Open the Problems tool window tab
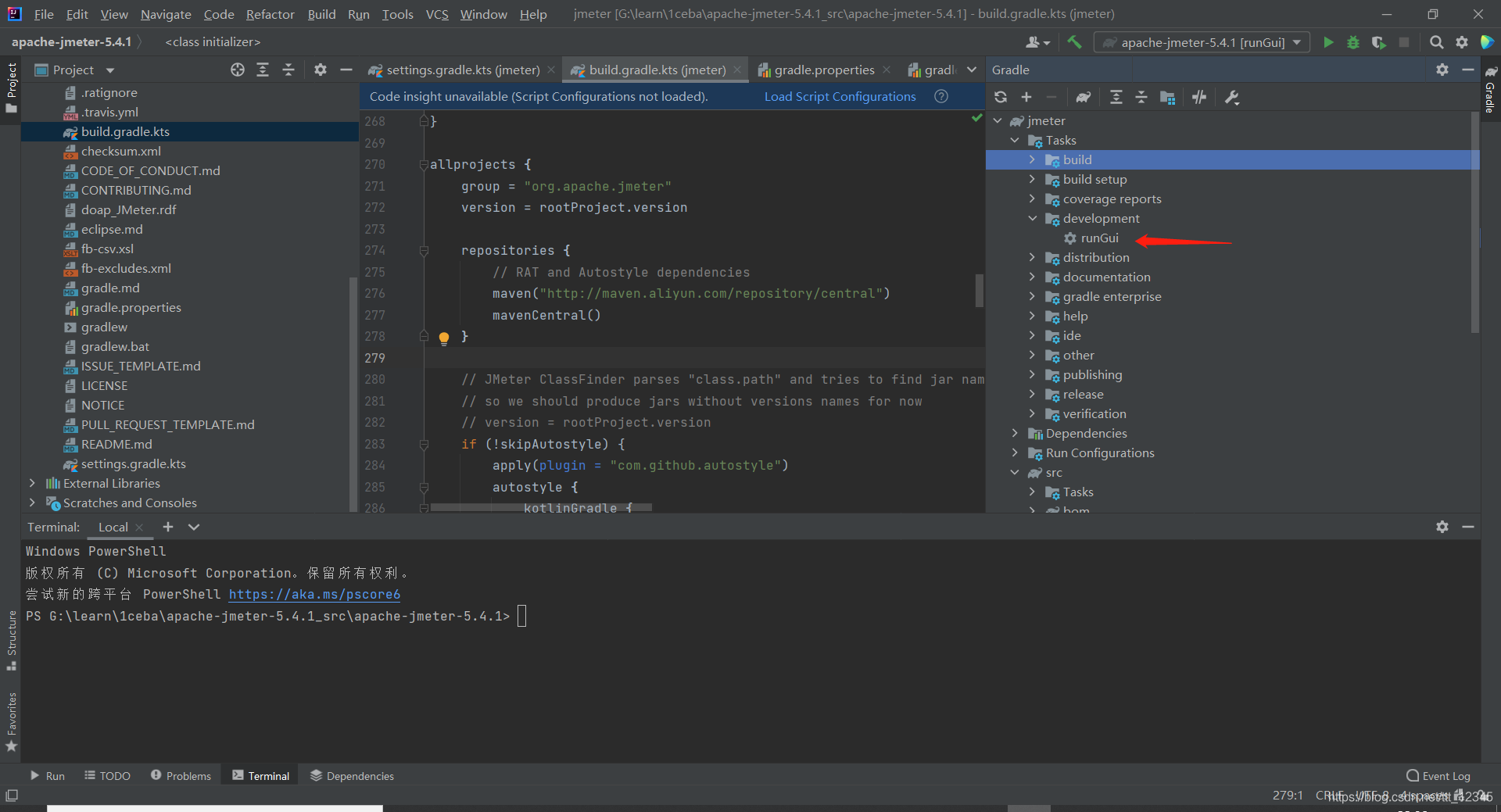1501x812 pixels. pos(181,775)
